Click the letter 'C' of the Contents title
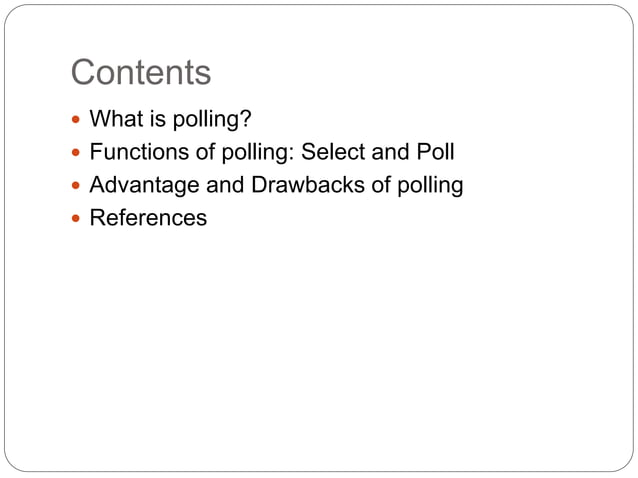The width and height of the screenshot is (638, 478). [84, 73]
